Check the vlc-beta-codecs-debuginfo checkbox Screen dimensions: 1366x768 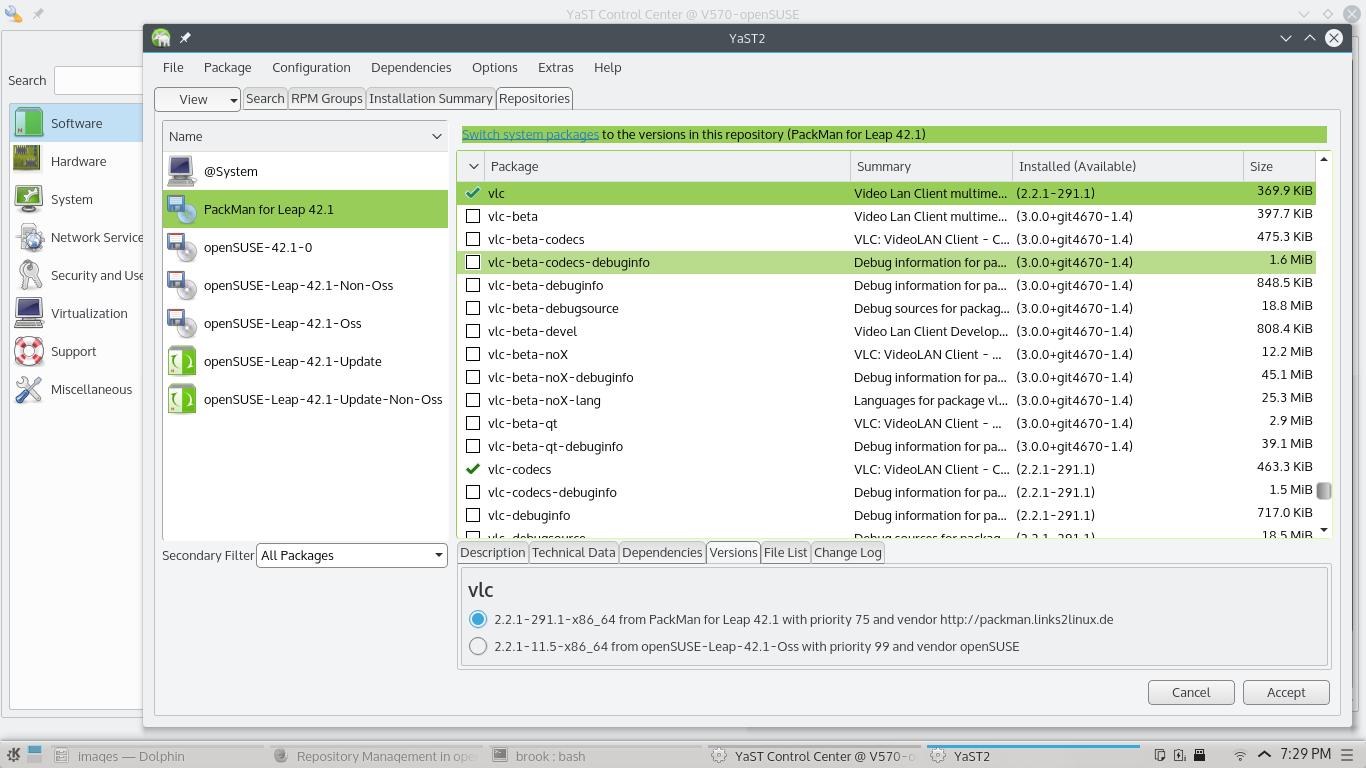(x=473, y=262)
